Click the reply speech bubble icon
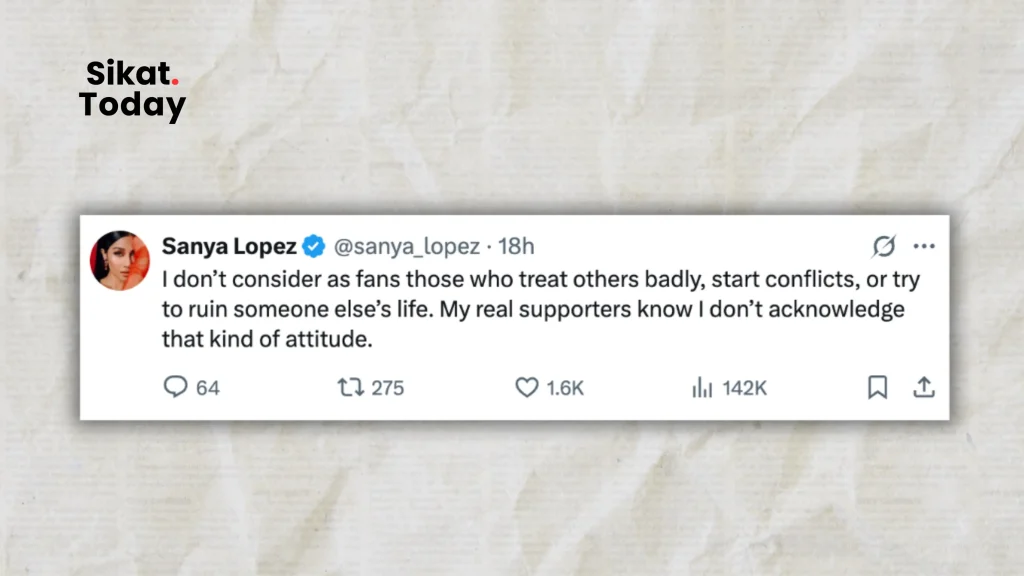The height and width of the screenshot is (576, 1024). click(x=175, y=387)
